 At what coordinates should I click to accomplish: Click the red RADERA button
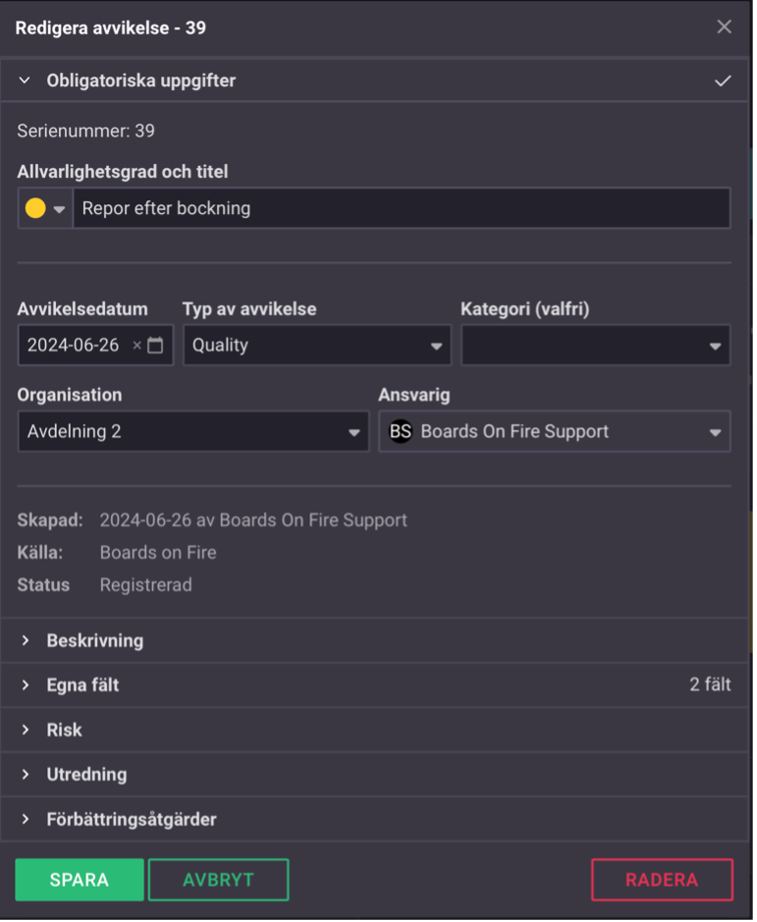[x=661, y=880]
